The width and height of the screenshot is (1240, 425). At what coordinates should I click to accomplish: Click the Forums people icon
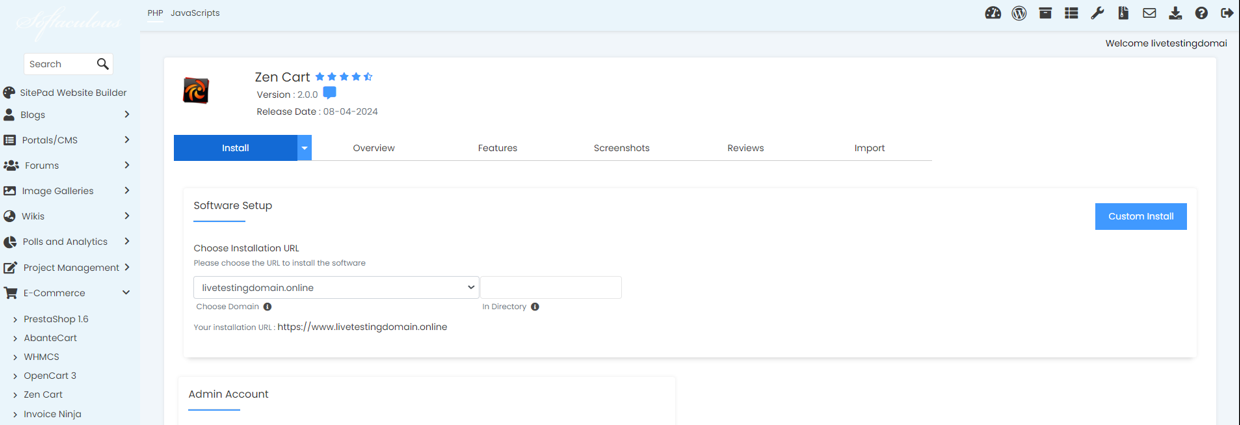coord(11,165)
